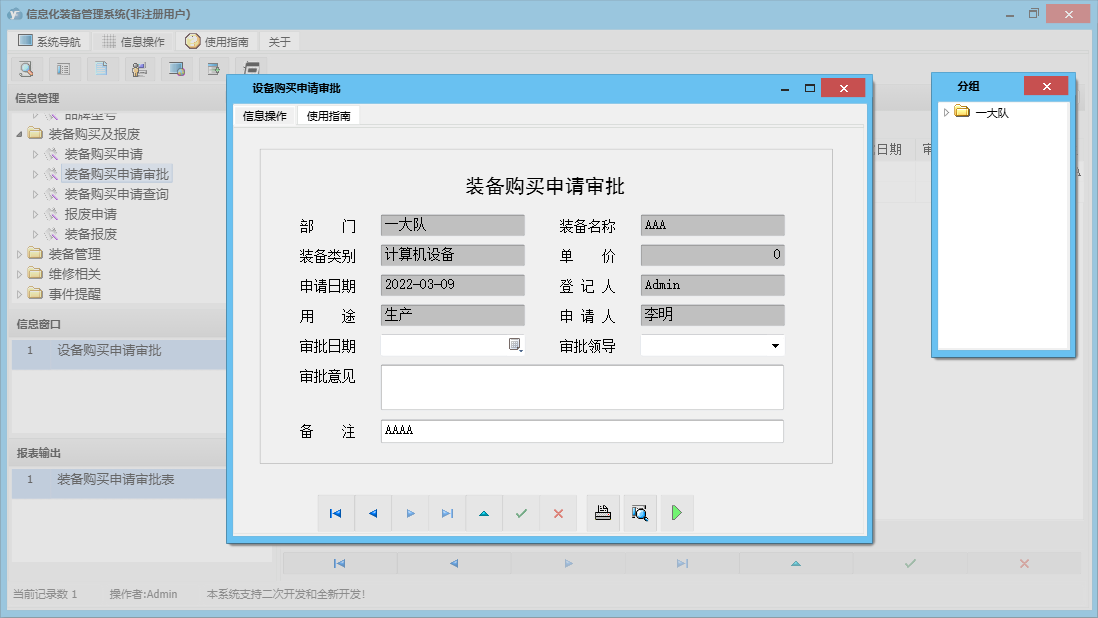Viewport: 1098px width, 618px height.
Task: Click the search magnifier icon in the main toolbar
Action: point(27,69)
